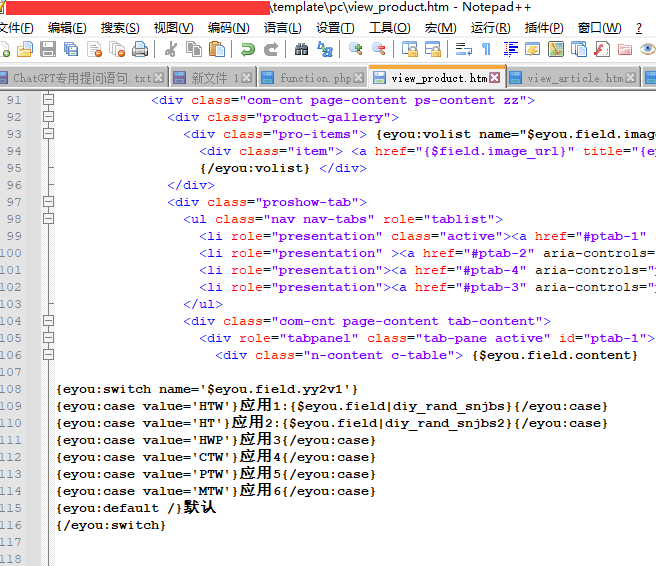Screen dimensions: 656x566
Task: Open the 工具(O) menu
Action: pyautogui.click(x=389, y=28)
